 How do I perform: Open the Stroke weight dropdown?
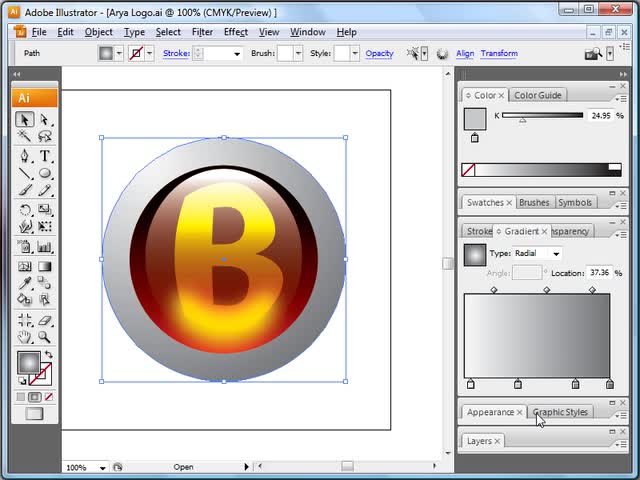237,53
